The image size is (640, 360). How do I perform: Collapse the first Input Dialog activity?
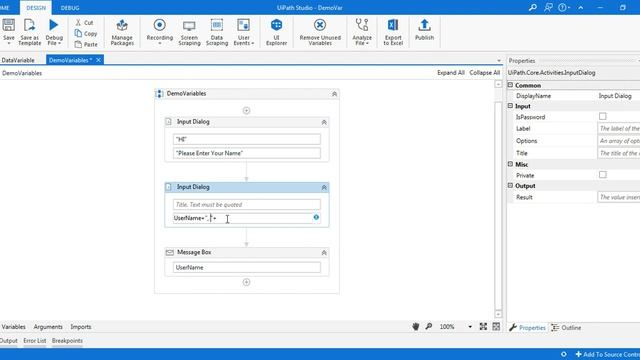coord(324,122)
